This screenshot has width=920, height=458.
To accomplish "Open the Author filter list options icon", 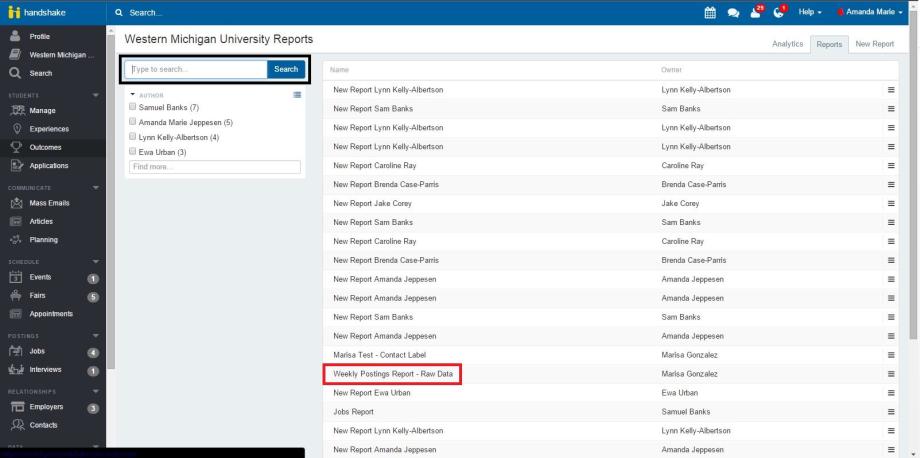I will (x=297, y=94).
